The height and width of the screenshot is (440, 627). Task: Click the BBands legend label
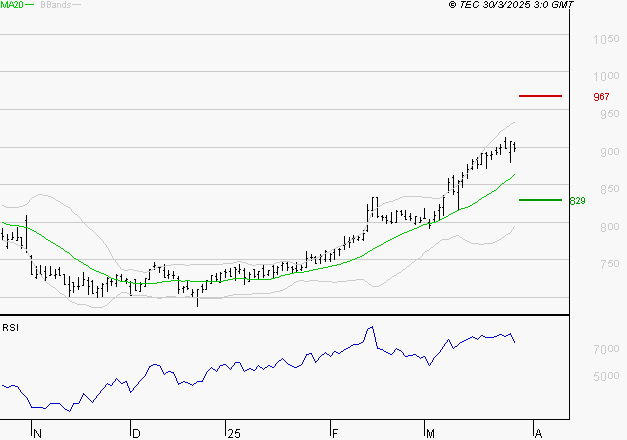point(56,5)
